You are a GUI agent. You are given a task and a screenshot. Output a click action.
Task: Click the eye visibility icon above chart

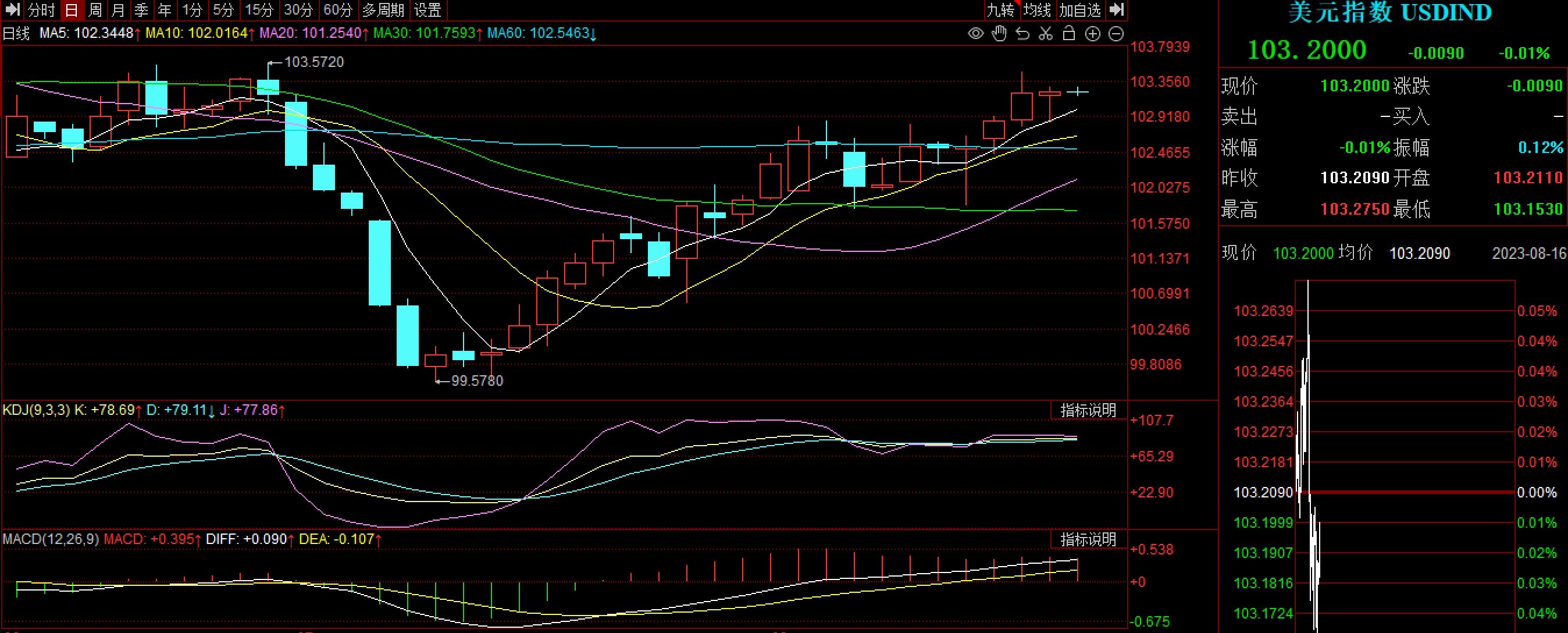coord(975,34)
